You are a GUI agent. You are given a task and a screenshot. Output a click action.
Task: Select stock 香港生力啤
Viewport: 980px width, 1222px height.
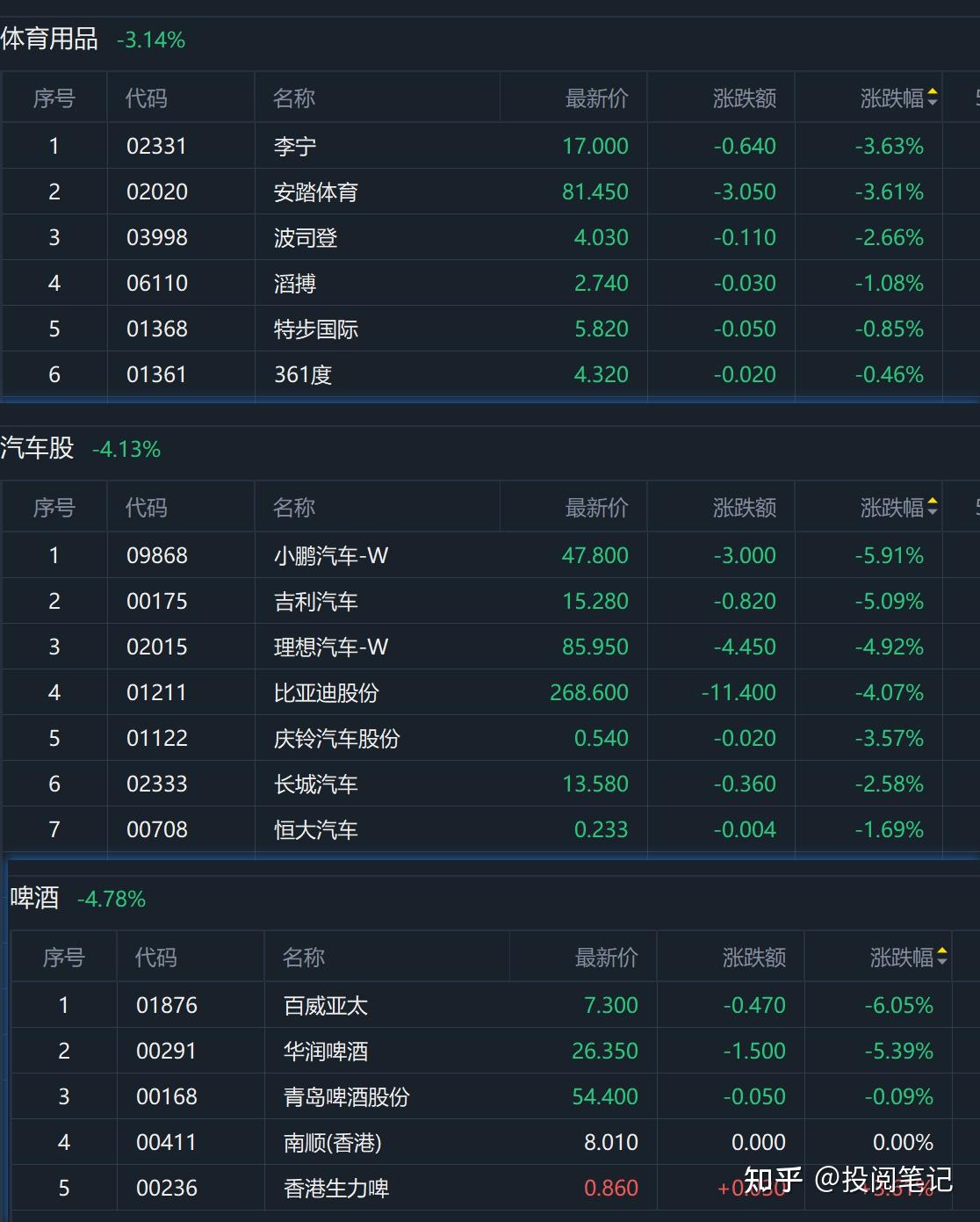pos(335,1188)
